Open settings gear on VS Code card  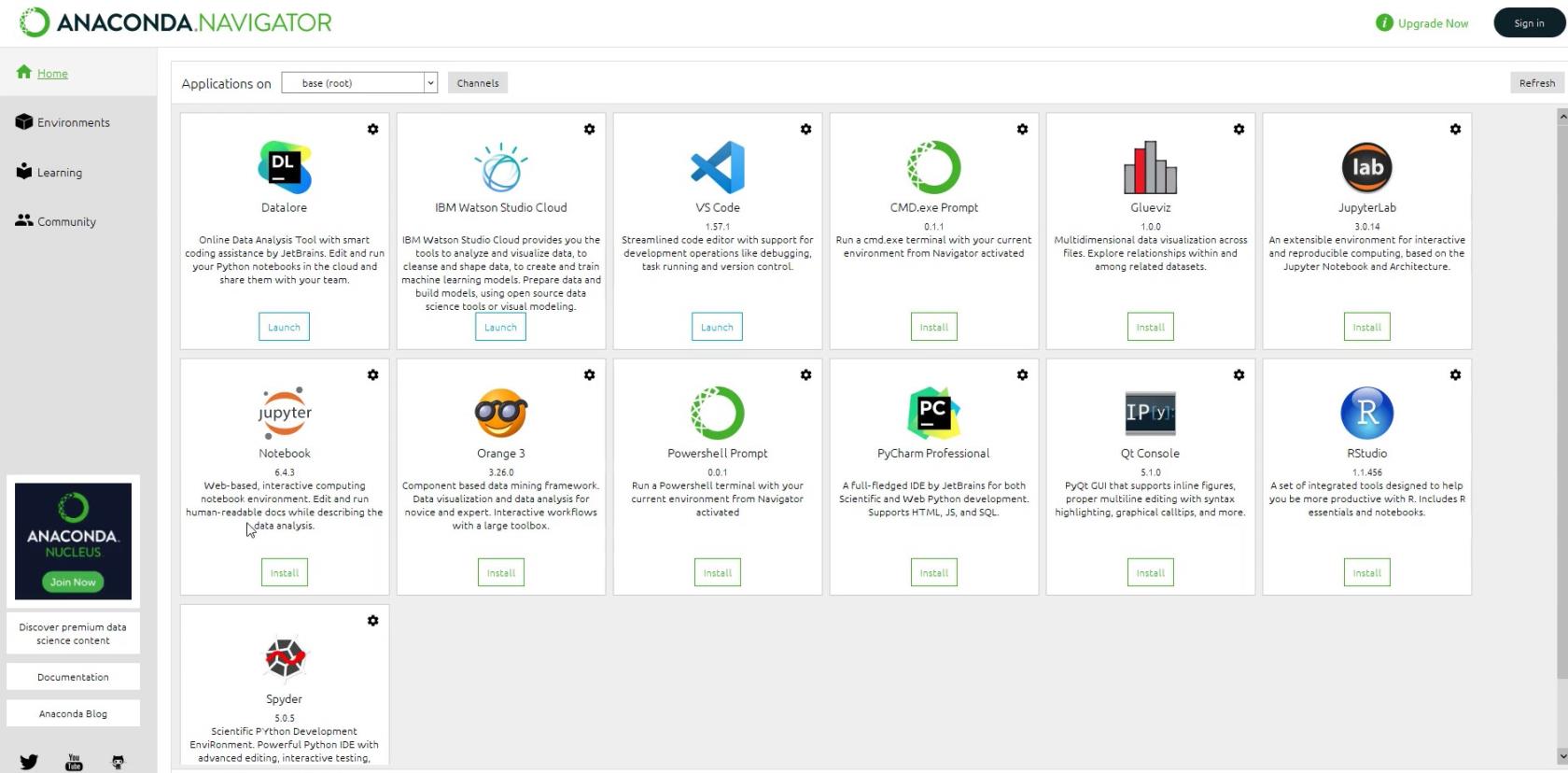coord(805,129)
